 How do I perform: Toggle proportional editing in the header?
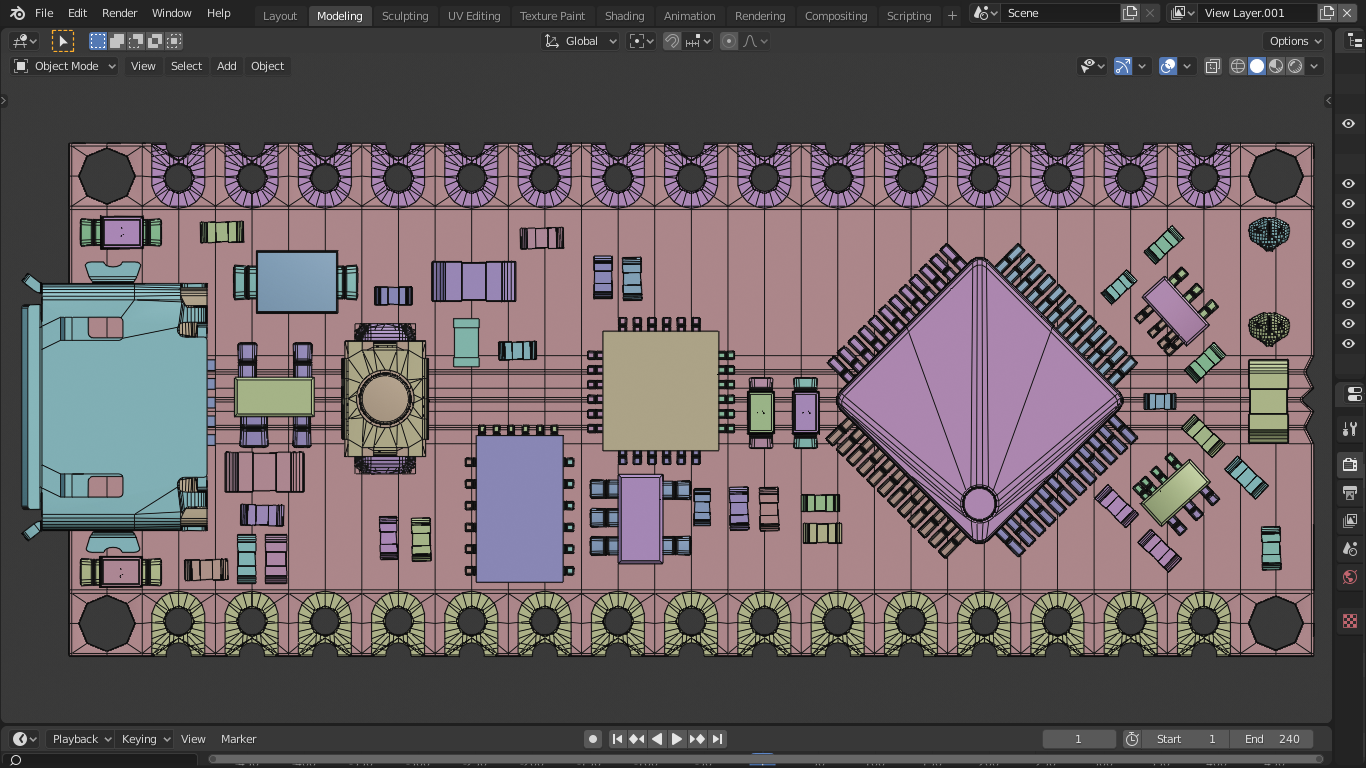[x=727, y=41]
